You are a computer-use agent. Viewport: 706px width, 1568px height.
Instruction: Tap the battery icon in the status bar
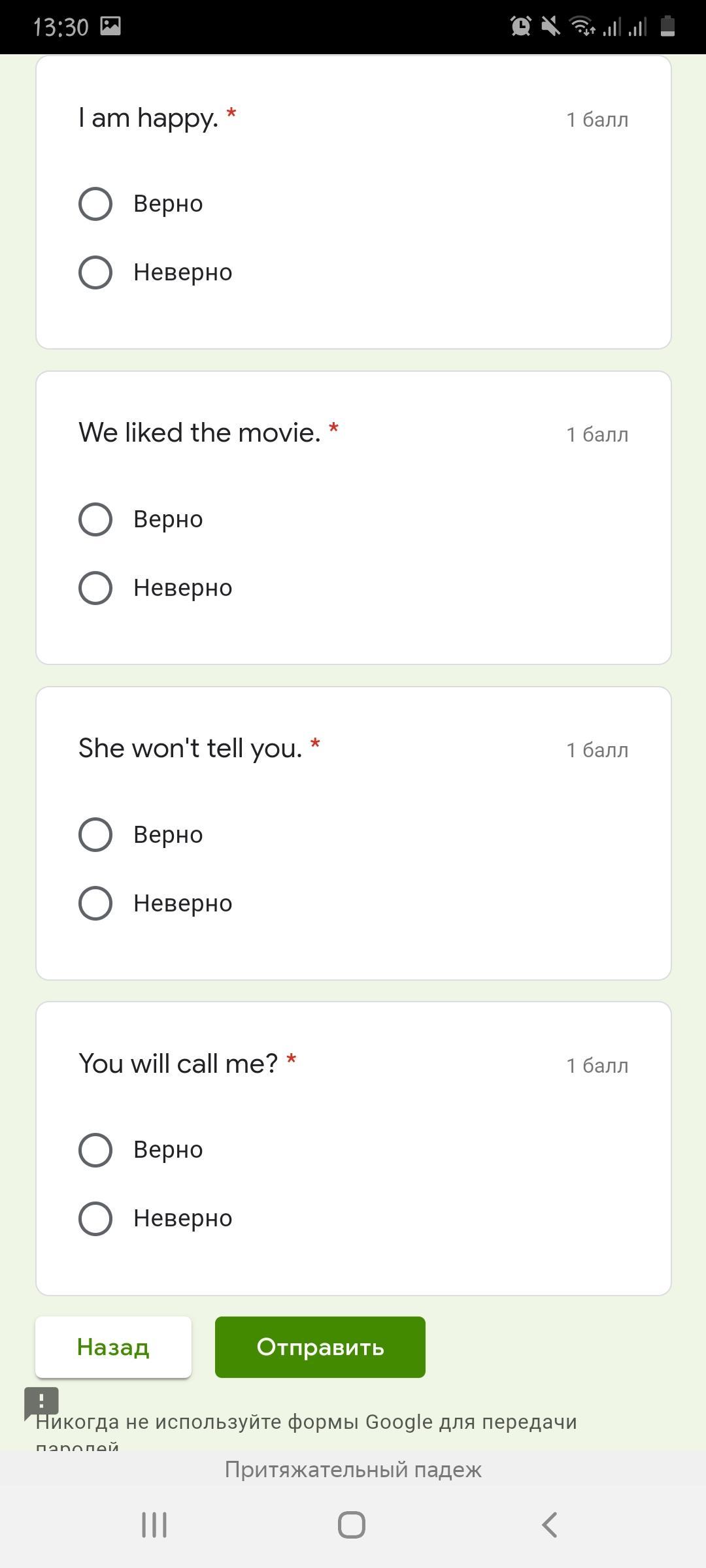point(667,27)
